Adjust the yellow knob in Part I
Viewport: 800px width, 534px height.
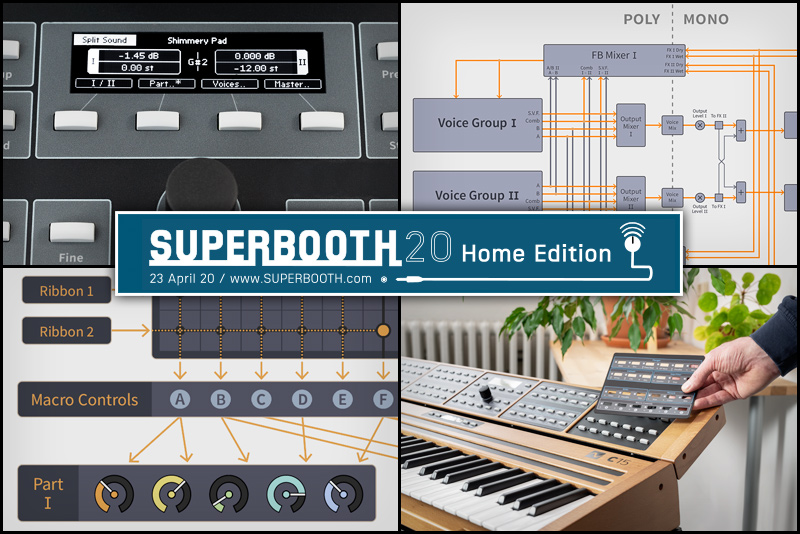(171, 494)
